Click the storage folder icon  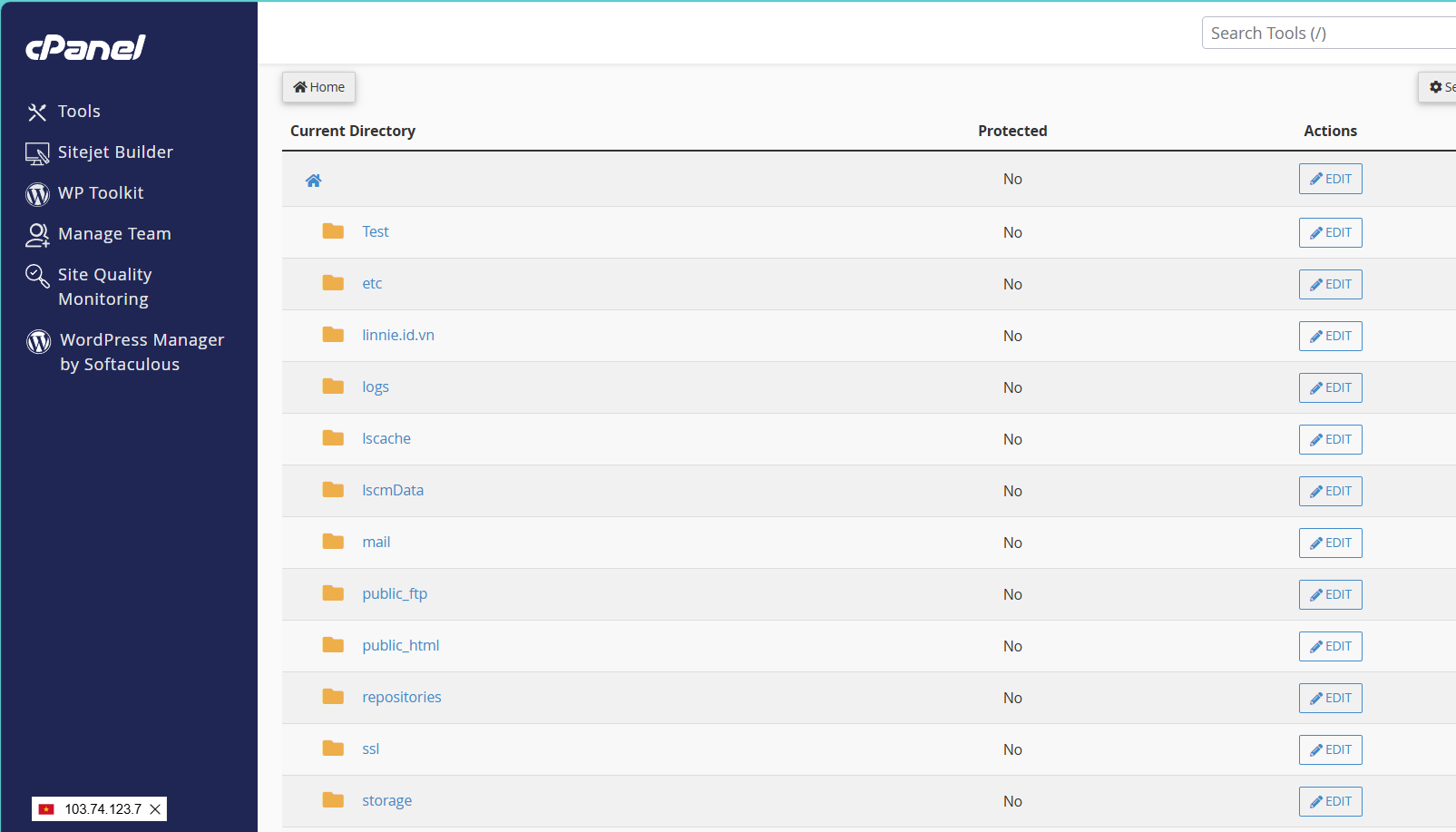click(x=333, y=800)
